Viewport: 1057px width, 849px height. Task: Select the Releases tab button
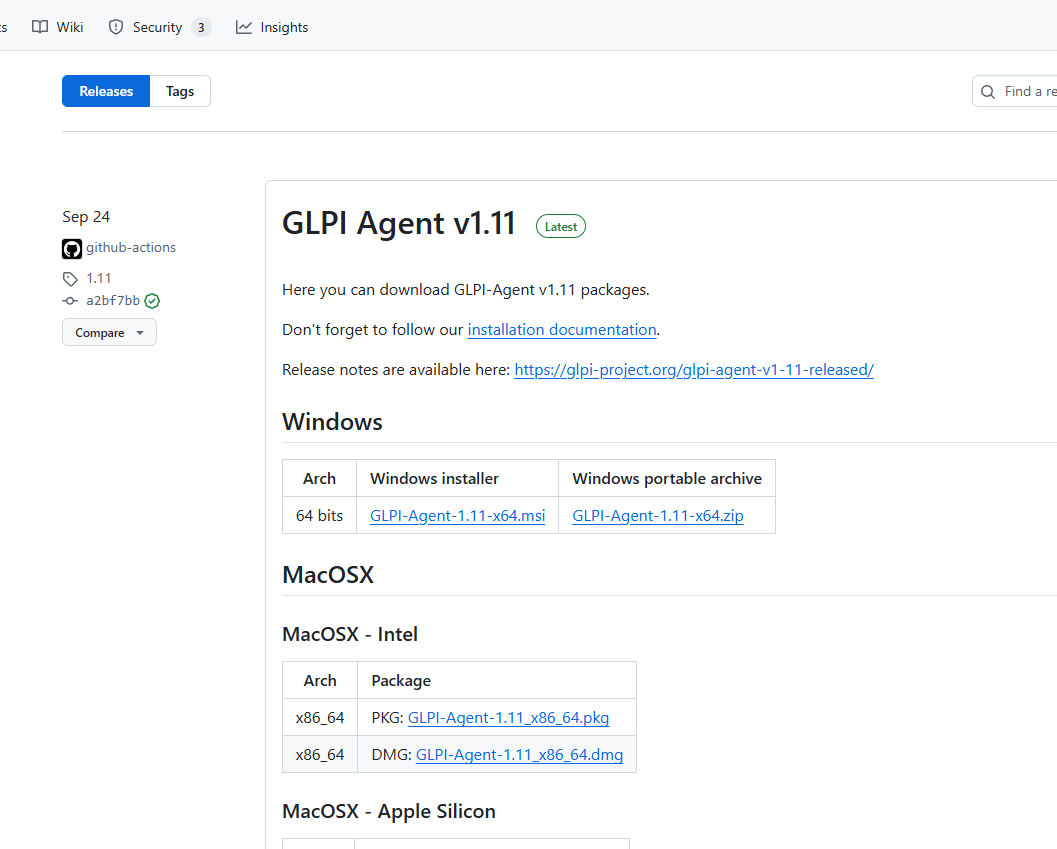coord(106,91)
